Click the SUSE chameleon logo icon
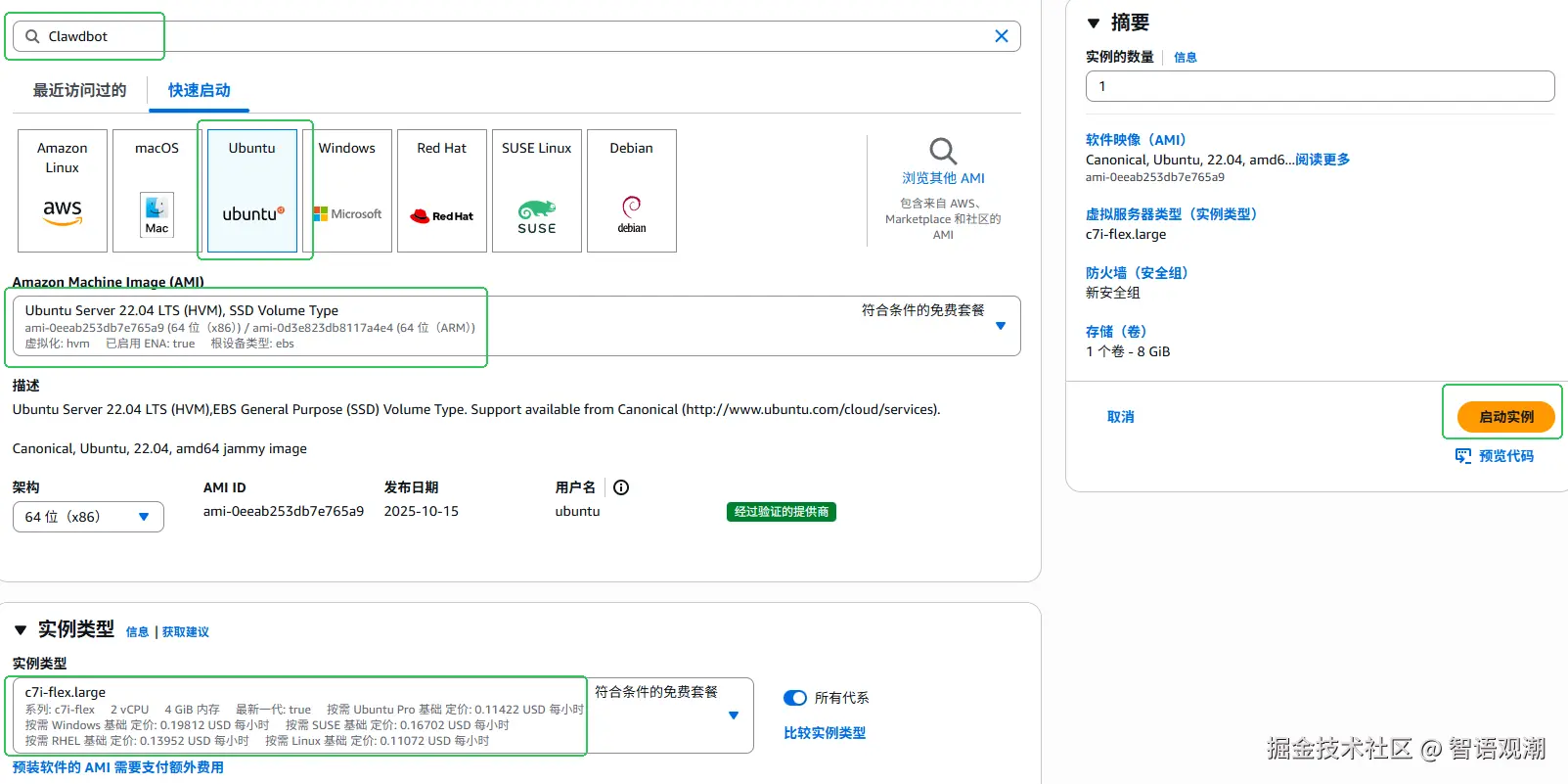Screen dimensions: 1568x784 coord(537,216)
